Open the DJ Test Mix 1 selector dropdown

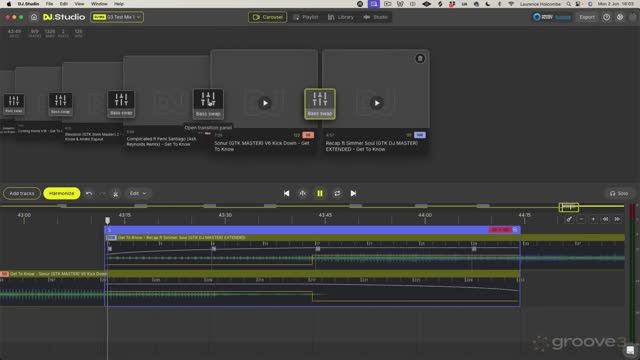(x=117, y=17)
